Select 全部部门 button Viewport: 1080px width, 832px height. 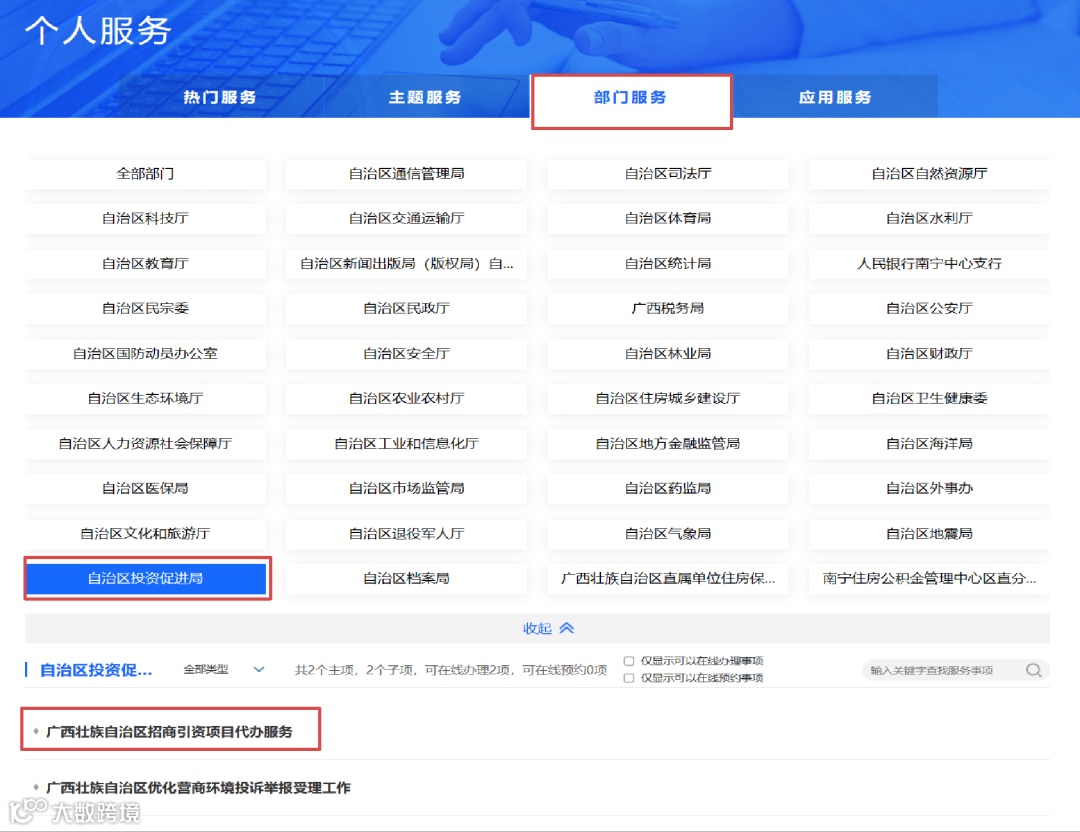[145, 174]
